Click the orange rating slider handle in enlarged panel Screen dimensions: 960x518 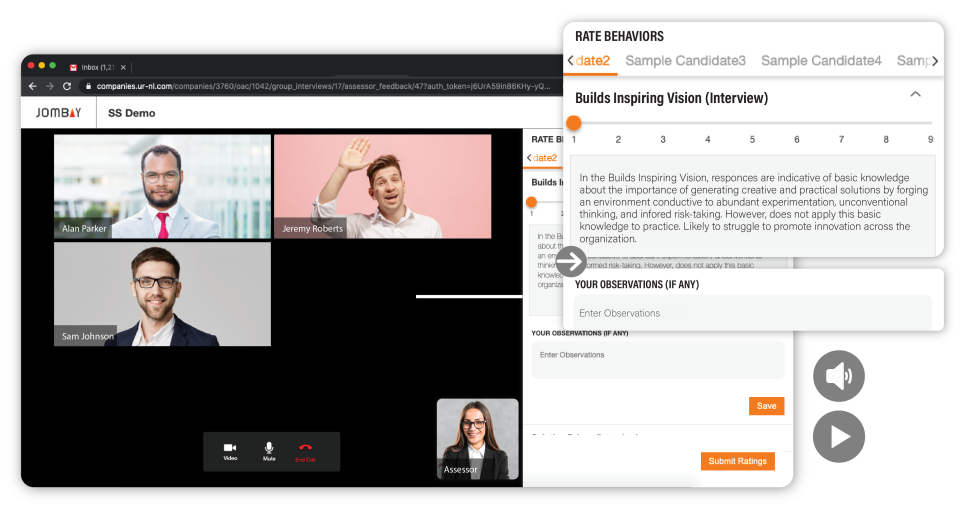[574, 123]
